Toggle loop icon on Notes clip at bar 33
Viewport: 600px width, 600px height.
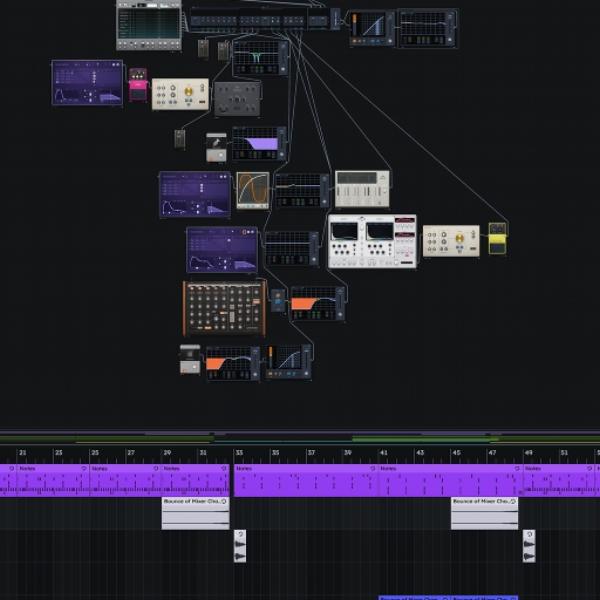pos(372,468)
